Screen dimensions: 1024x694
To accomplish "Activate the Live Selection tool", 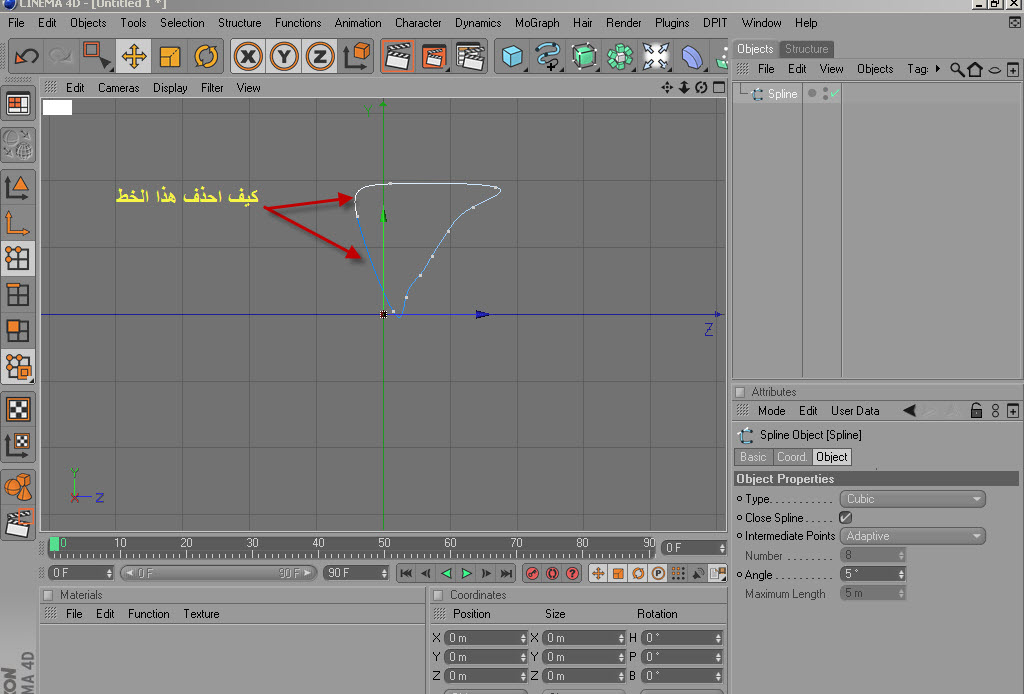I will (x=97, y=56).
